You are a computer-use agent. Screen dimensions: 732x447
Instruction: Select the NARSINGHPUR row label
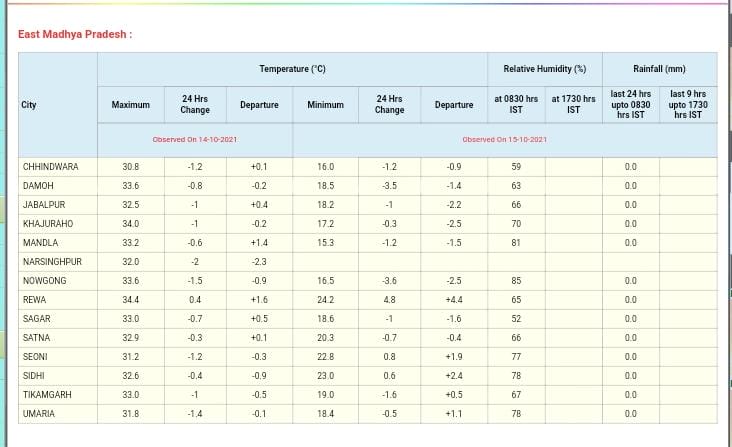point(52,262)
